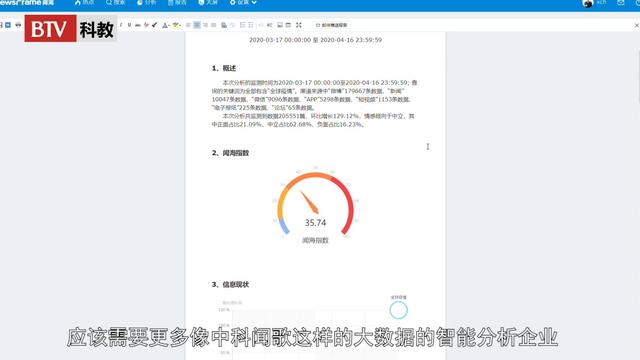The height and width of the screenshot is (360, 640).
Task: Open the 分析 (analysis) nav item
Action: [146, 2]
